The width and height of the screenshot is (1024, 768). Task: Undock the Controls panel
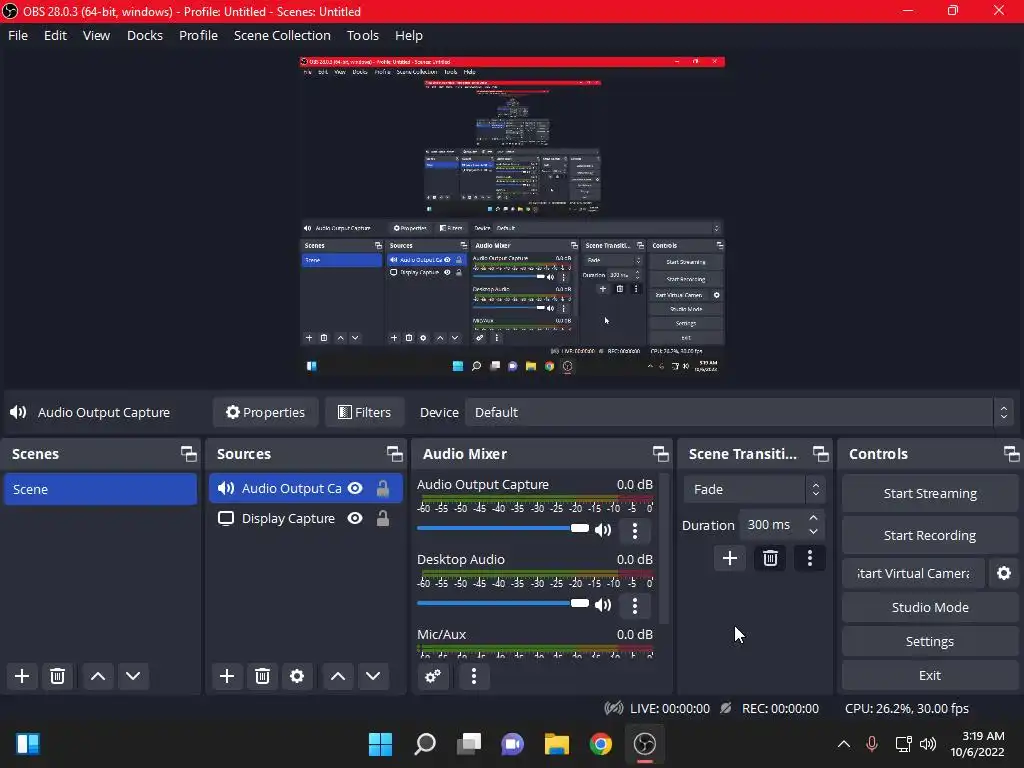(1012, 454)
